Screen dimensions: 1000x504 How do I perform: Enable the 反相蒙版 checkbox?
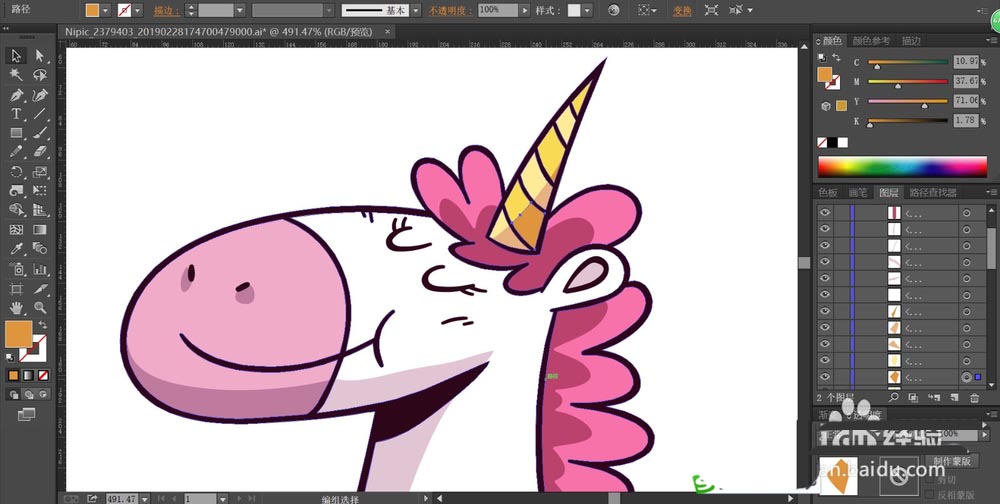[x=929, y=494]
